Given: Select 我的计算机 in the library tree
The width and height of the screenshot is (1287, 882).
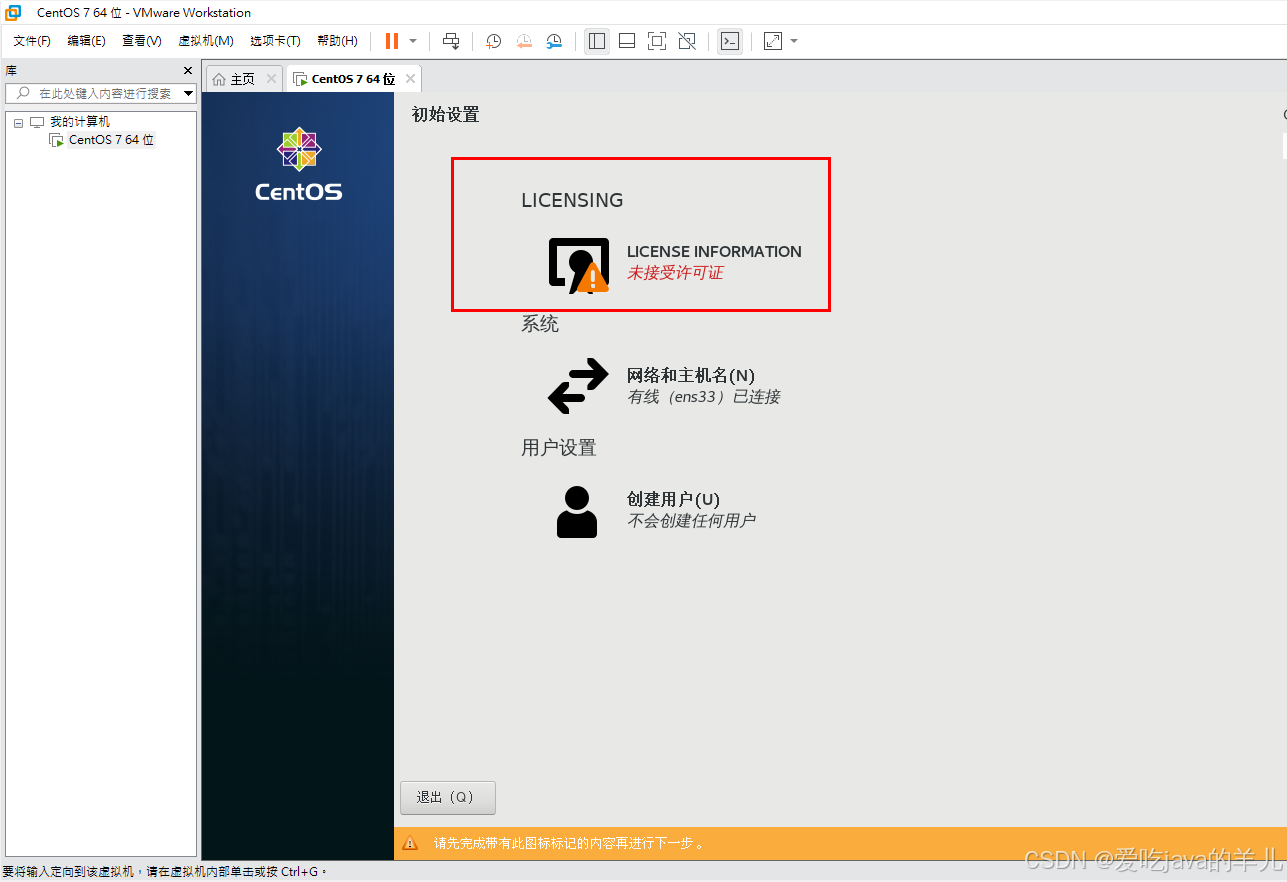Looking at the screenshot, I should click(x=80, y=122).
